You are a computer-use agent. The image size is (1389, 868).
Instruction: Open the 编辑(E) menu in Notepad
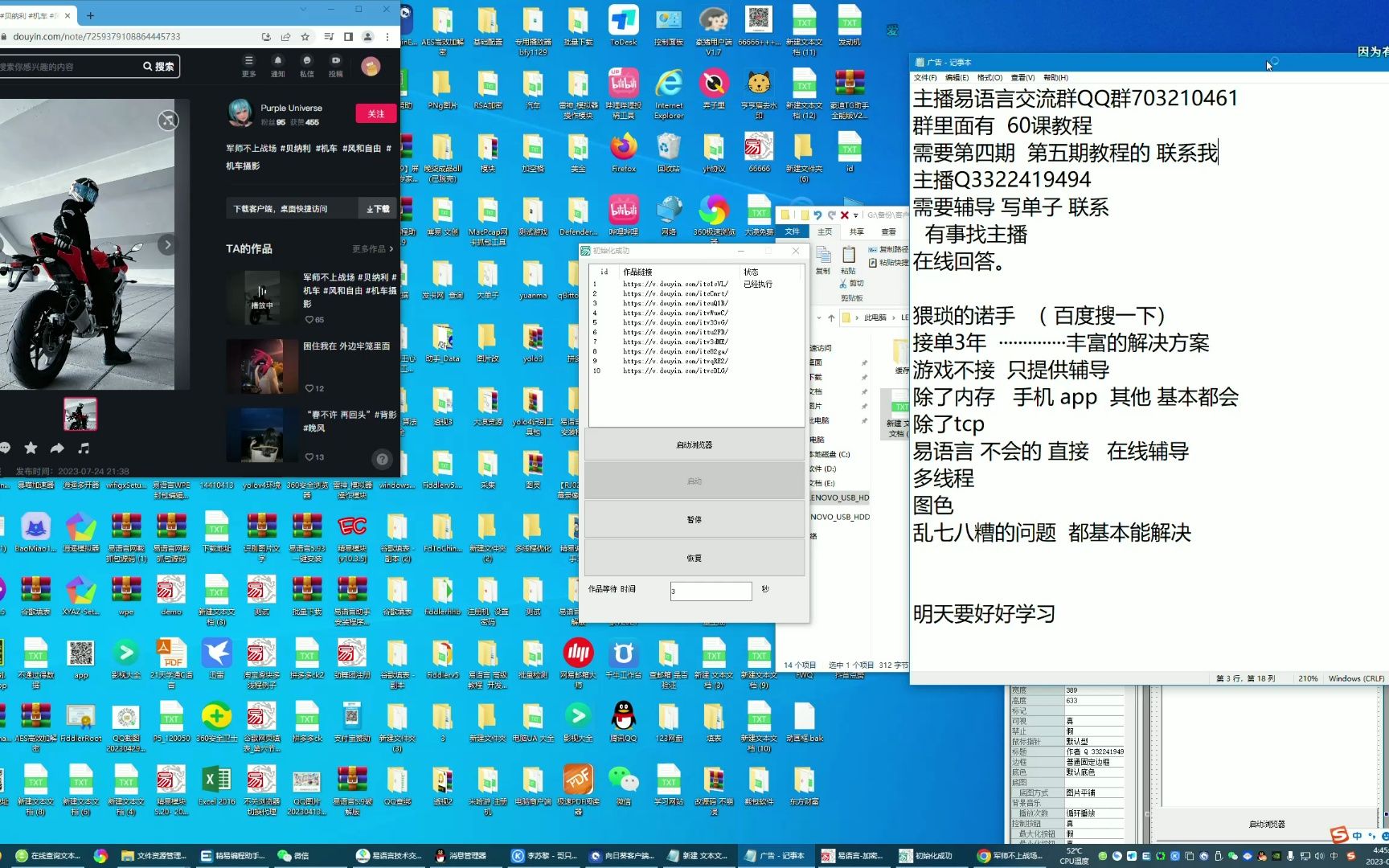(957, 78)
